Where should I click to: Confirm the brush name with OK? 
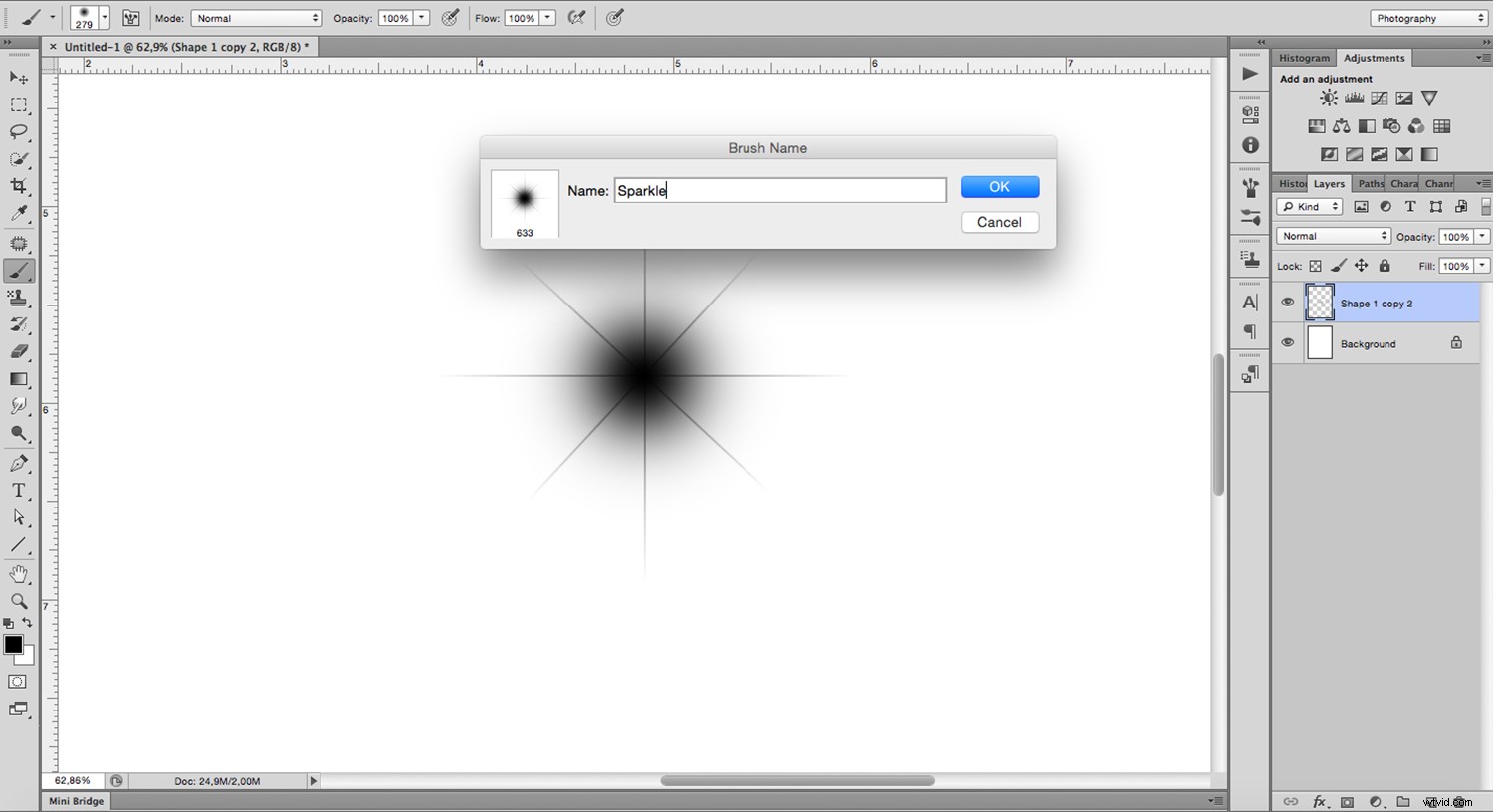click(999, 186)
